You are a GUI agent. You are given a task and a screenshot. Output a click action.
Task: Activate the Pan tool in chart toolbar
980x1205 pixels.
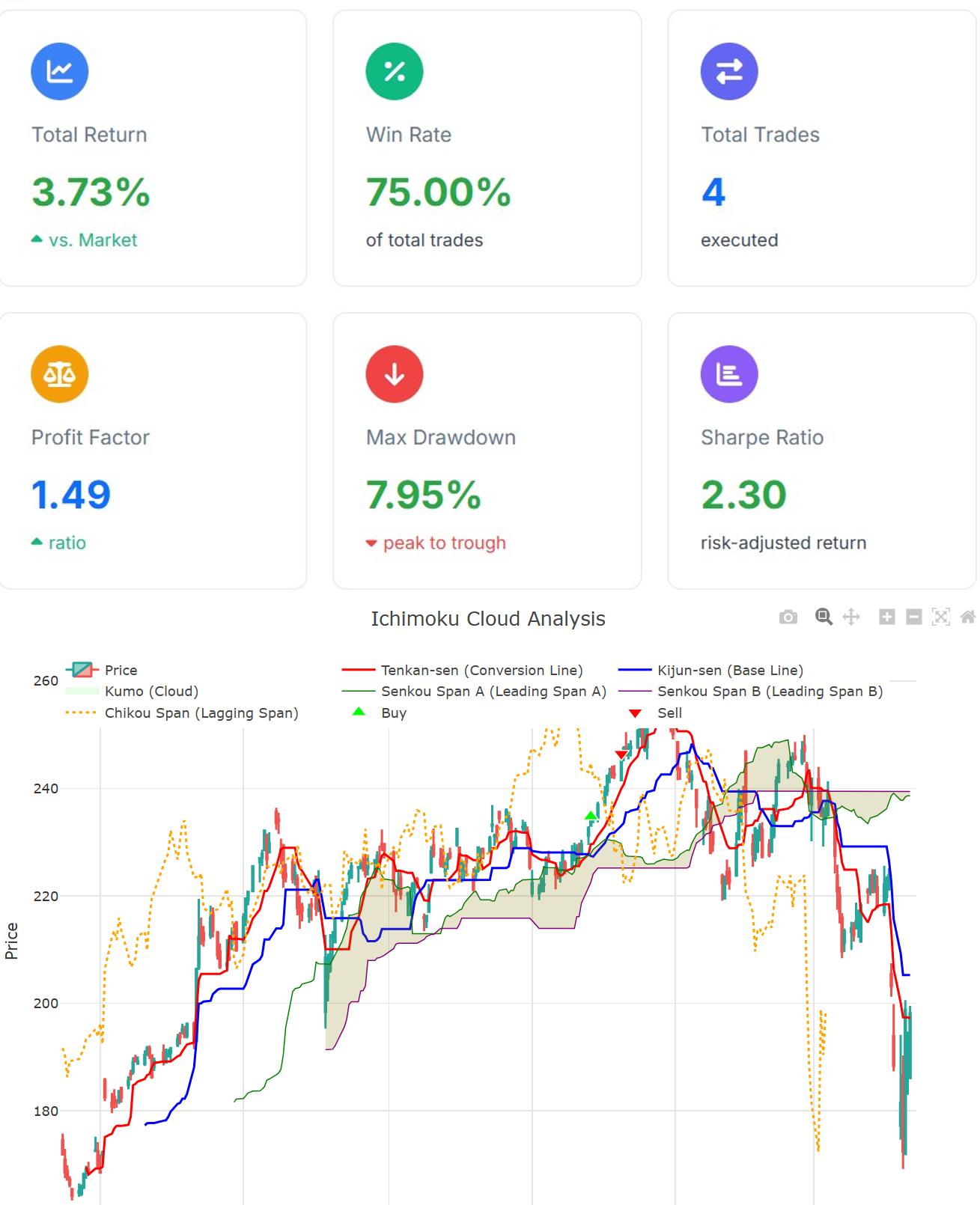coord(851,617)
